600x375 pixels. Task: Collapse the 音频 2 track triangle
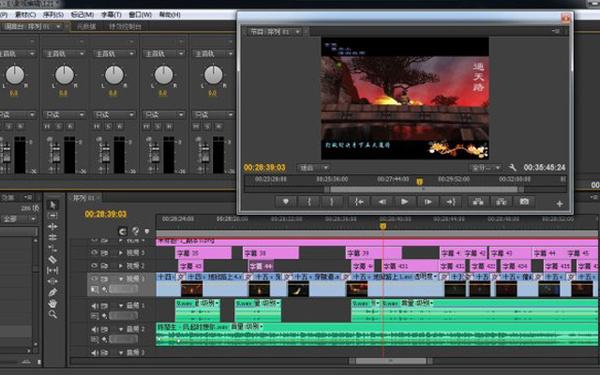121,329
